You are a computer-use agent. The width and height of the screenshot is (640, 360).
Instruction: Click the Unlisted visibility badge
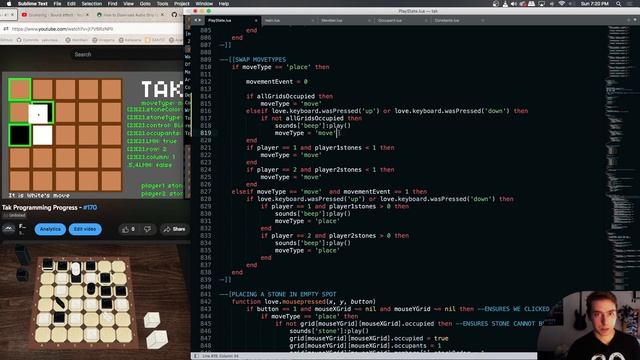click(15, 216)
